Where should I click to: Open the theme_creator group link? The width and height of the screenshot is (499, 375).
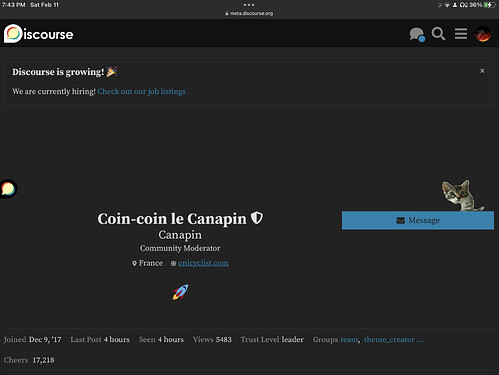point(389,340)
